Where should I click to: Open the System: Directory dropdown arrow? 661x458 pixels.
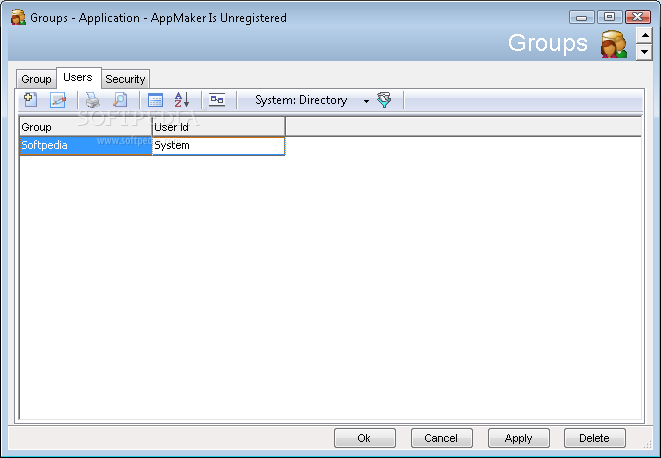tap(366, 101)
